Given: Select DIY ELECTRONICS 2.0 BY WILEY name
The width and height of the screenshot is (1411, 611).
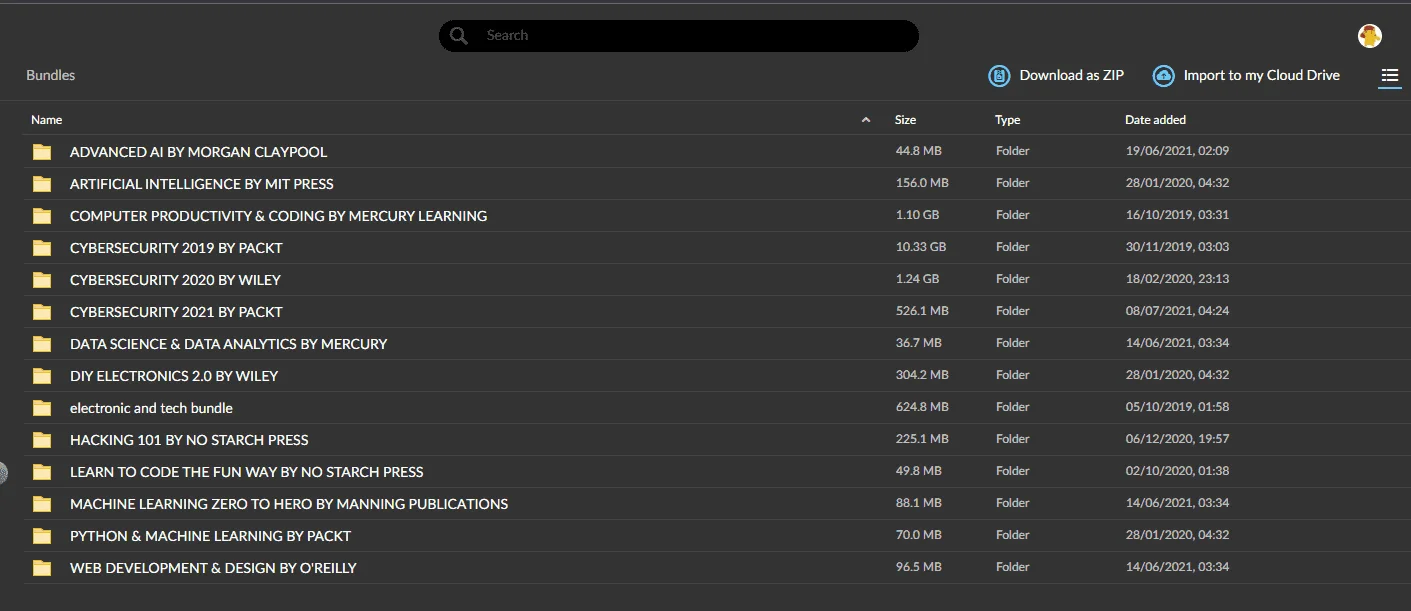Looking at the screenshot, I should pos(174,376).
